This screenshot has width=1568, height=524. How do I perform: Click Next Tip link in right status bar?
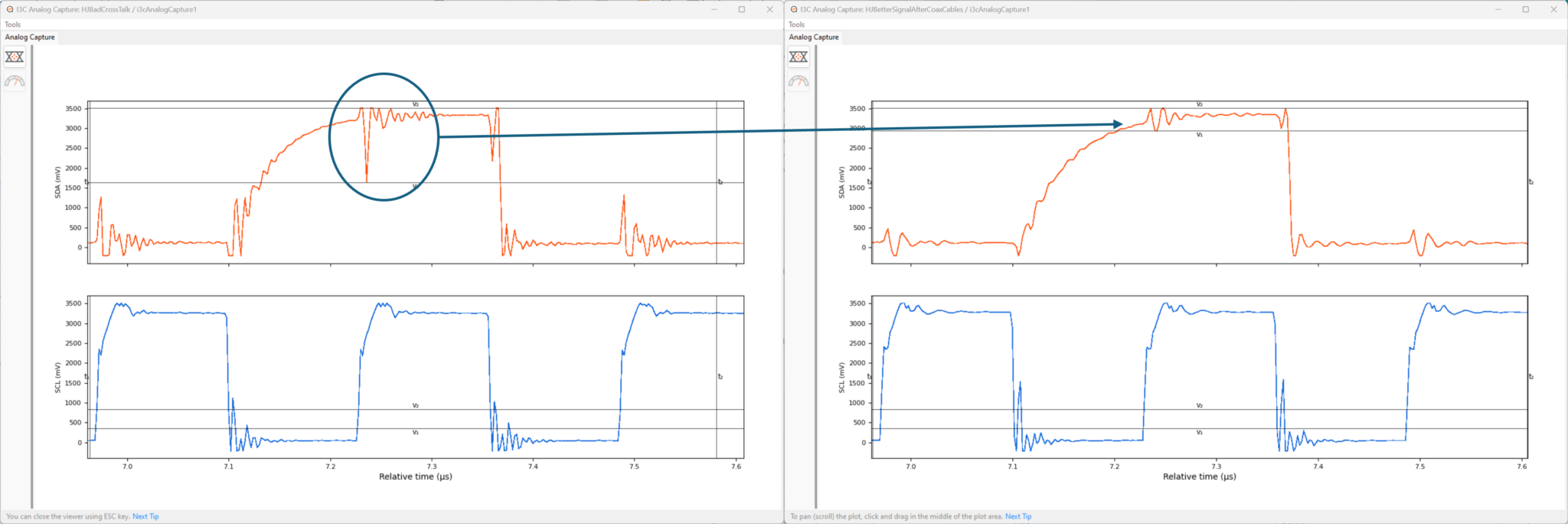[1018, 516]
